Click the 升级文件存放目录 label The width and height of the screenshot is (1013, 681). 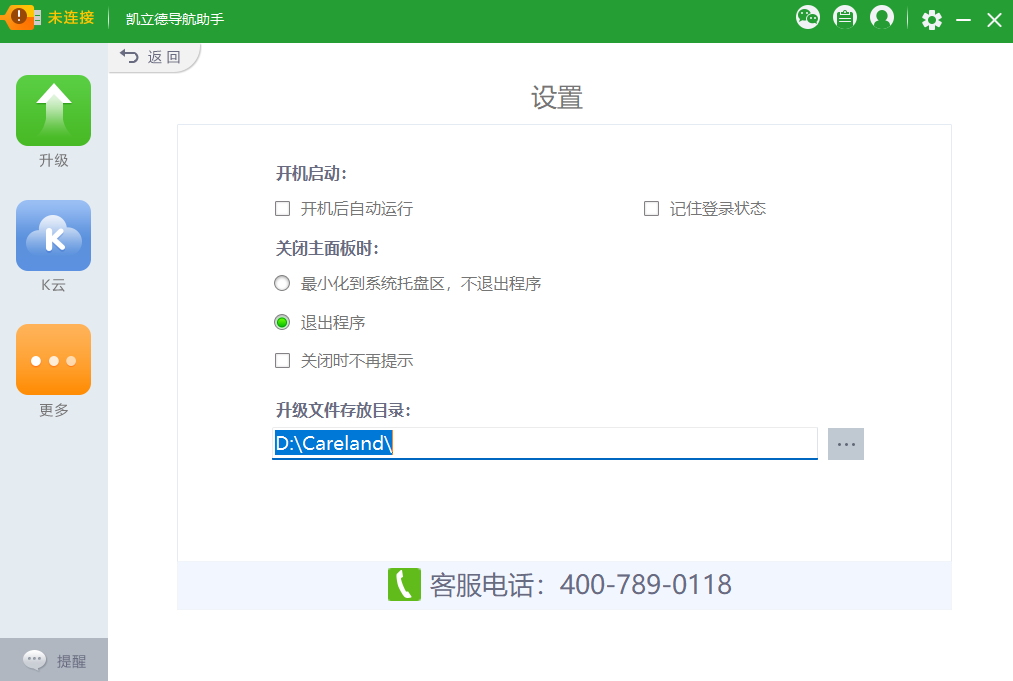pos(344,410)
